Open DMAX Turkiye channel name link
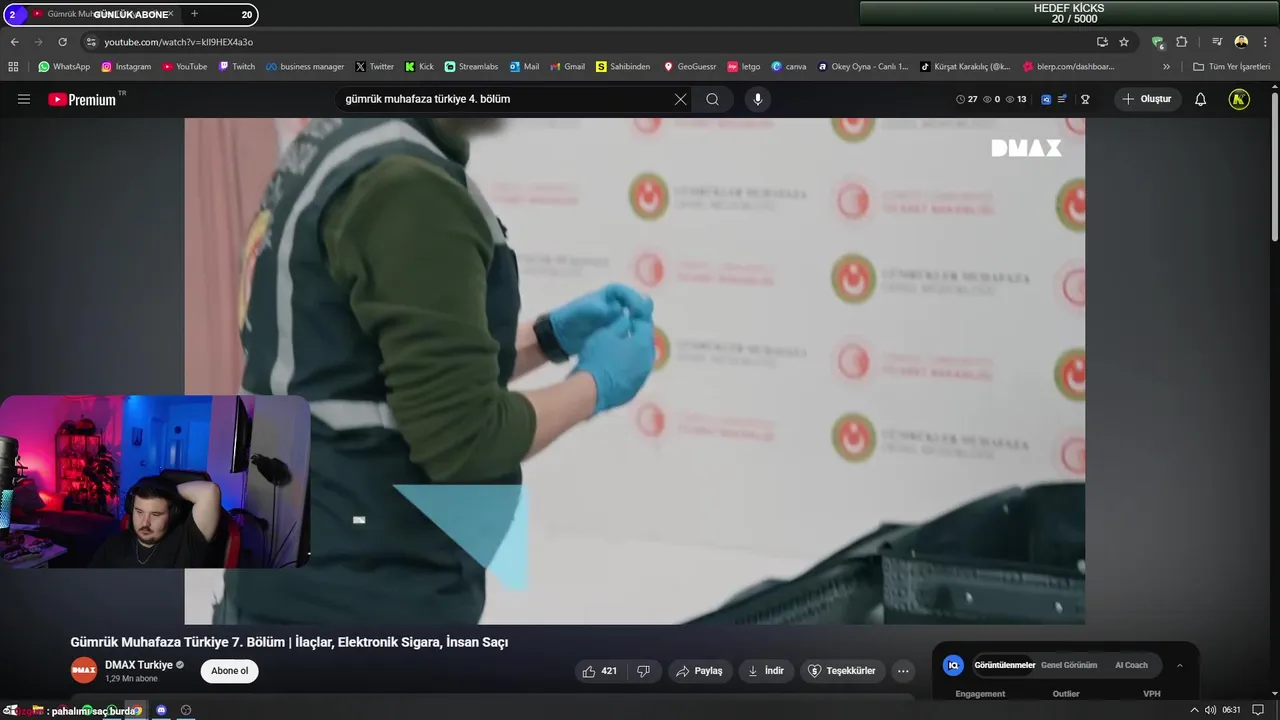The height and width of the screenshot is (720, 1280). point(140,665)
